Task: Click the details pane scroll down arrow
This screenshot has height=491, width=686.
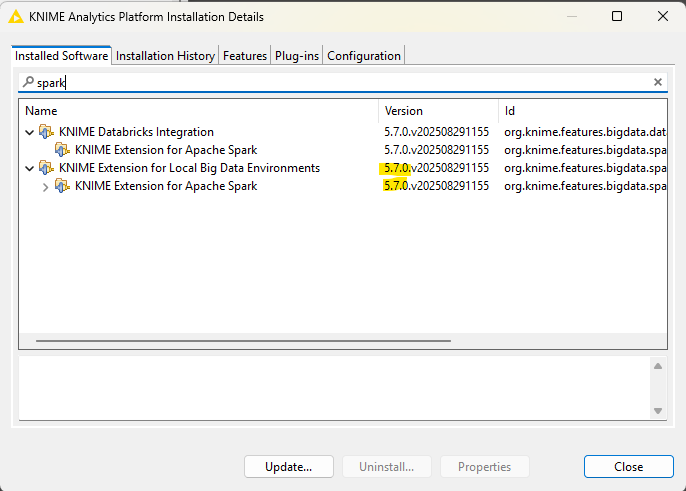Action: (x=657, y=410)
